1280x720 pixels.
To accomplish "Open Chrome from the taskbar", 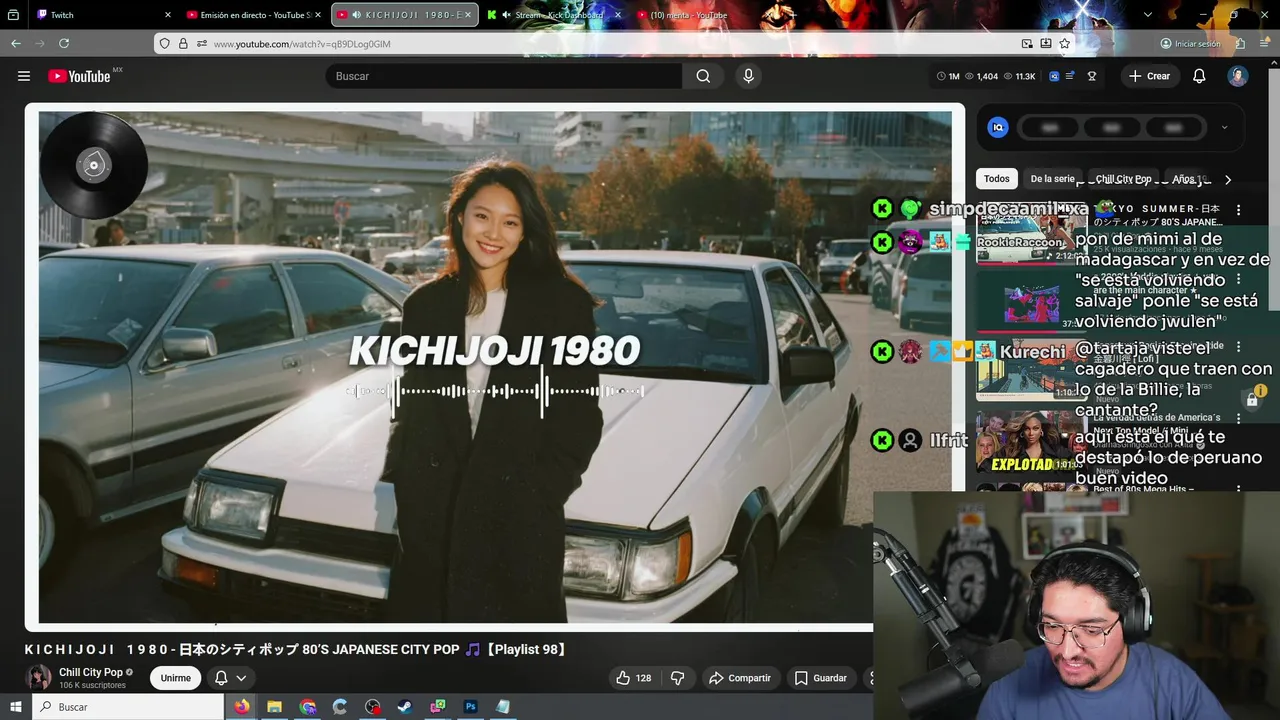I will coord(307,707).
